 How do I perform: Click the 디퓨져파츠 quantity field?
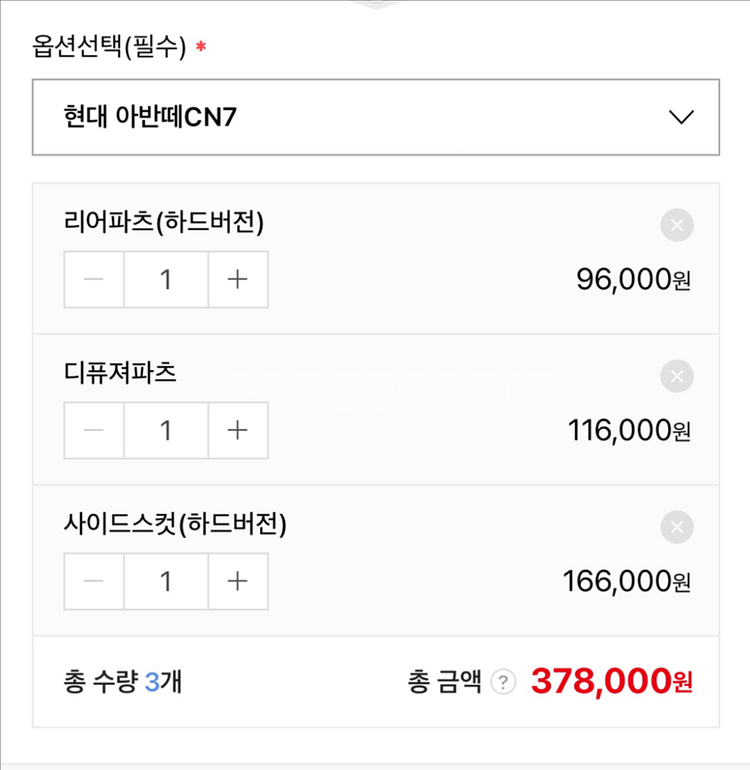tap(166, 430)
